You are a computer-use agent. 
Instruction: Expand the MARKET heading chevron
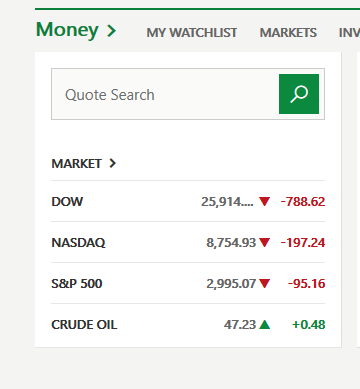coord(113,163)
